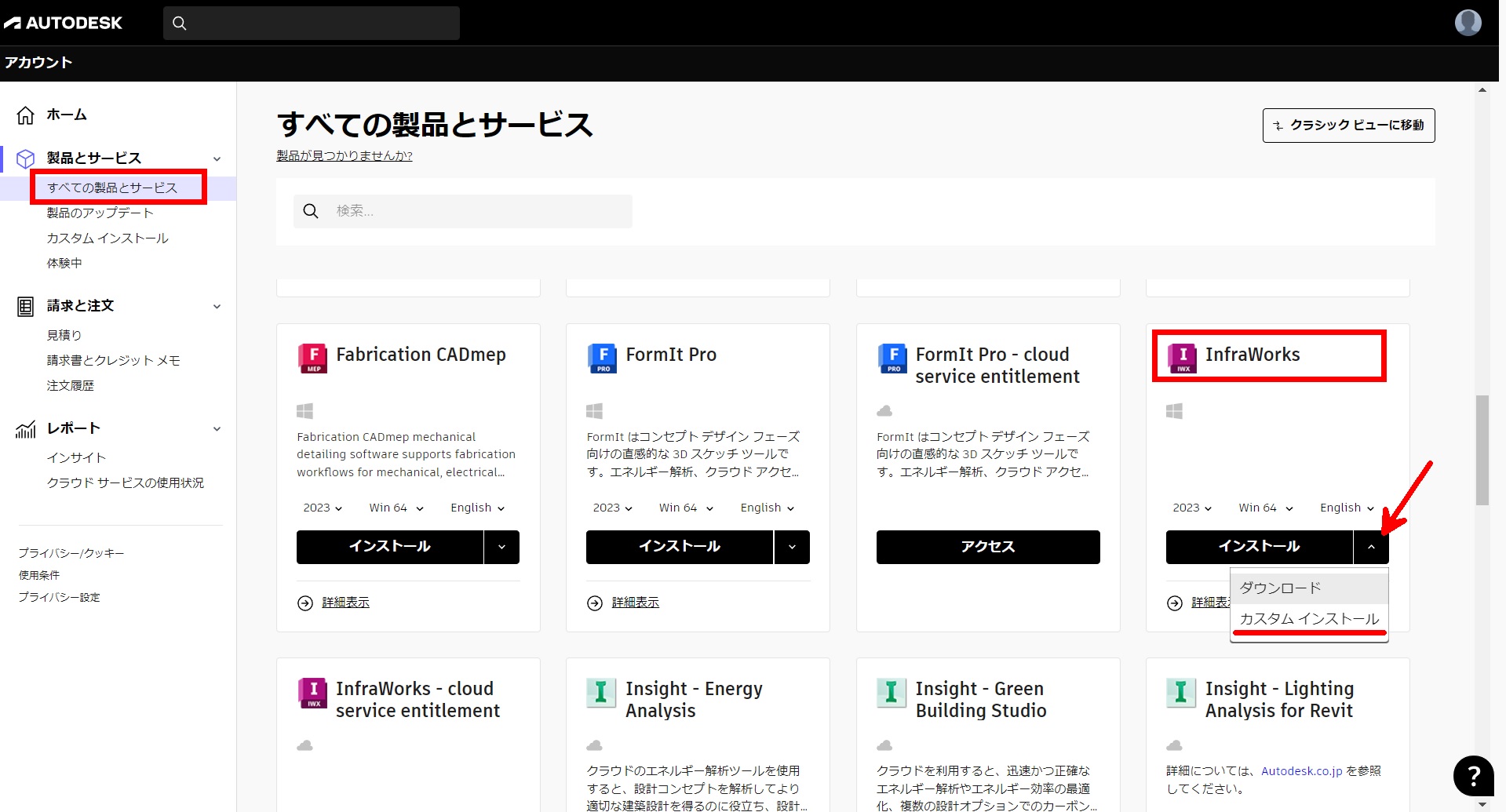1506x812 pixels.
Task: Click インストール button for InfraWorks
Action: [1259, 547]
